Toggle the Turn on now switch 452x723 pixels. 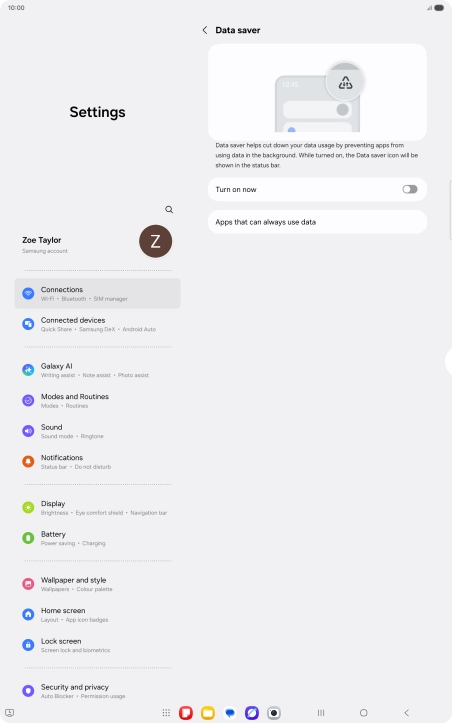410,190
